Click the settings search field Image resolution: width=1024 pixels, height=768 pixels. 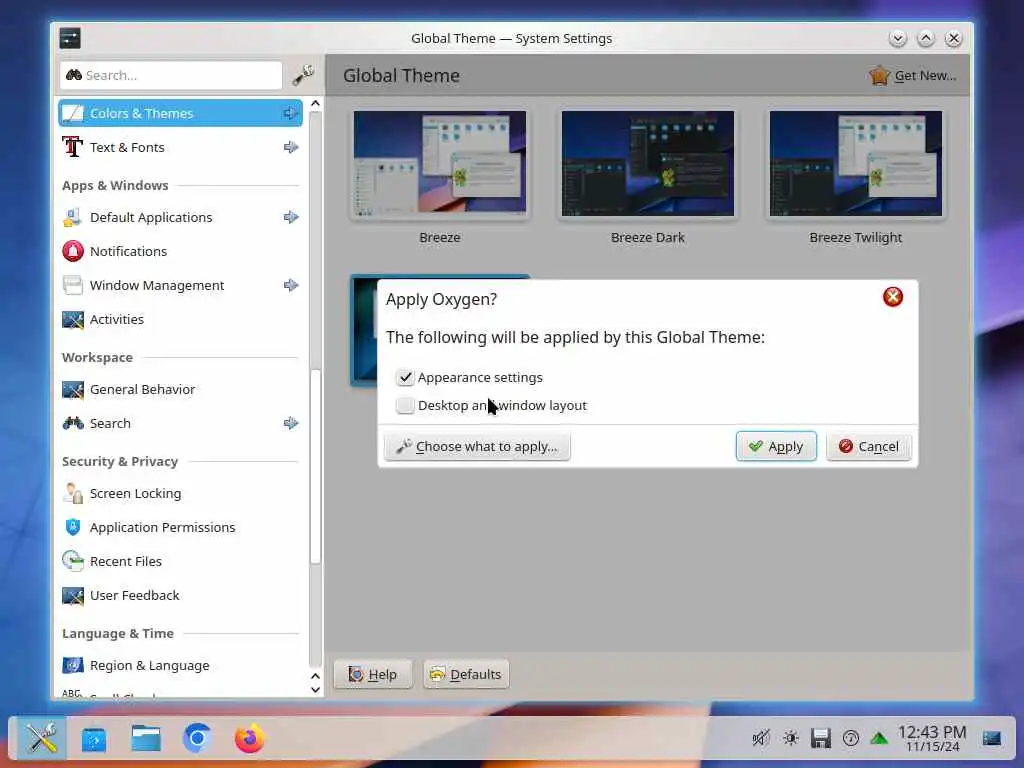171,75
